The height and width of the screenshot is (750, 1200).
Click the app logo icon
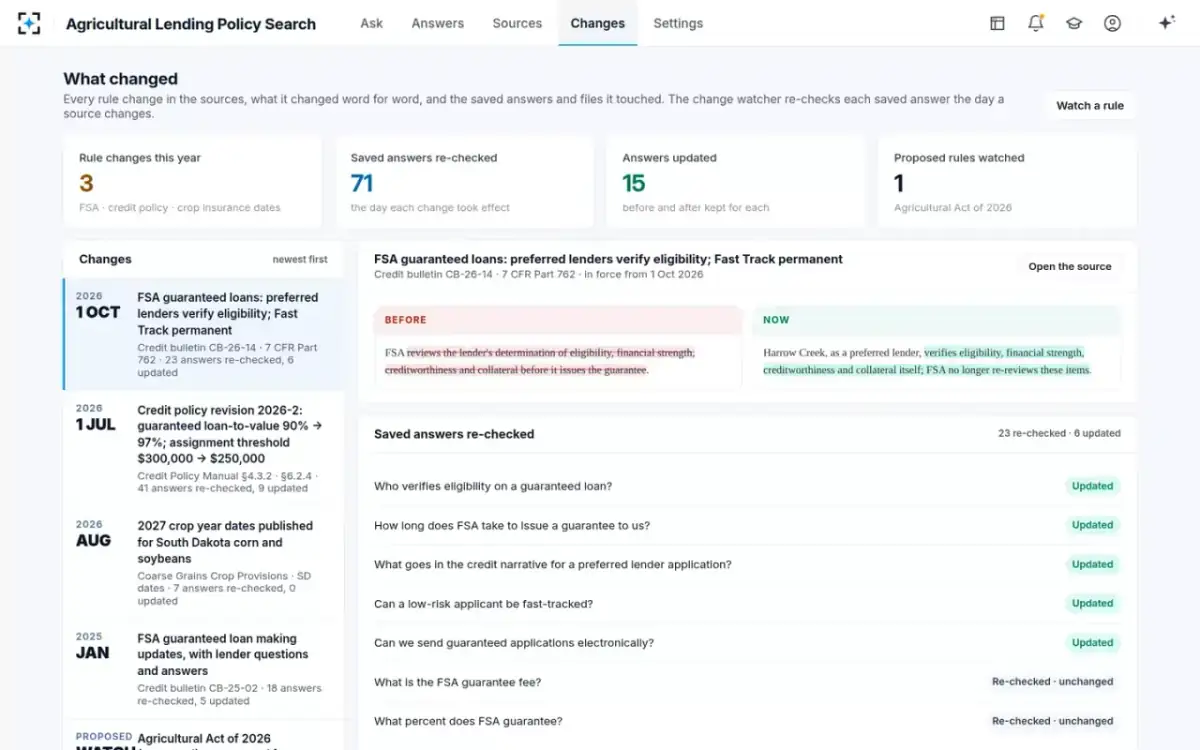point(30,23)
